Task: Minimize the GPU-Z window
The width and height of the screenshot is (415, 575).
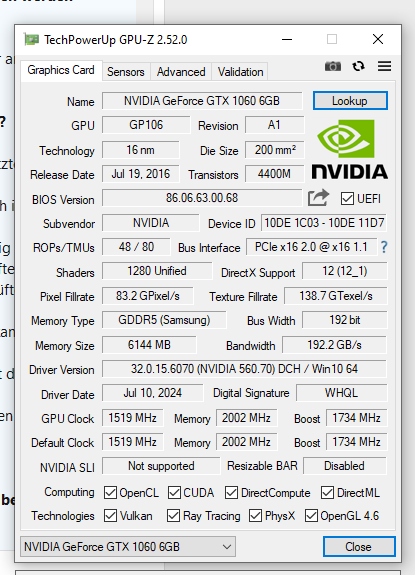Action: pos(287,39)
